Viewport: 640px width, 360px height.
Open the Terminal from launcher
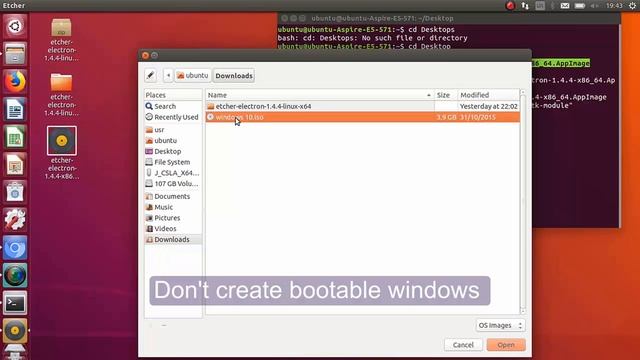(x=15, y=303)
